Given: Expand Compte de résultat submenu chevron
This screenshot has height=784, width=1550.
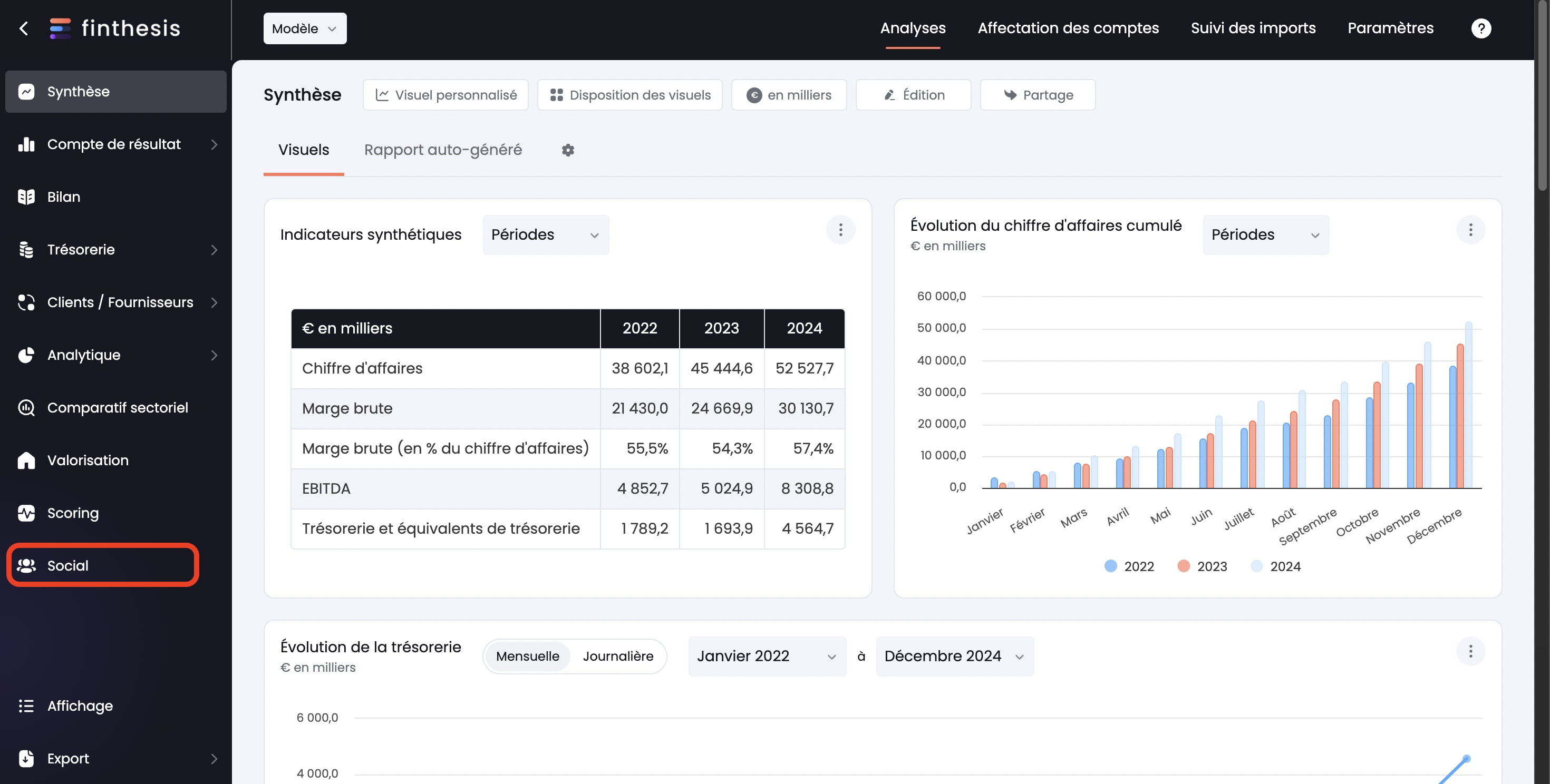Looking at the screenshot, I should (214, 144).
